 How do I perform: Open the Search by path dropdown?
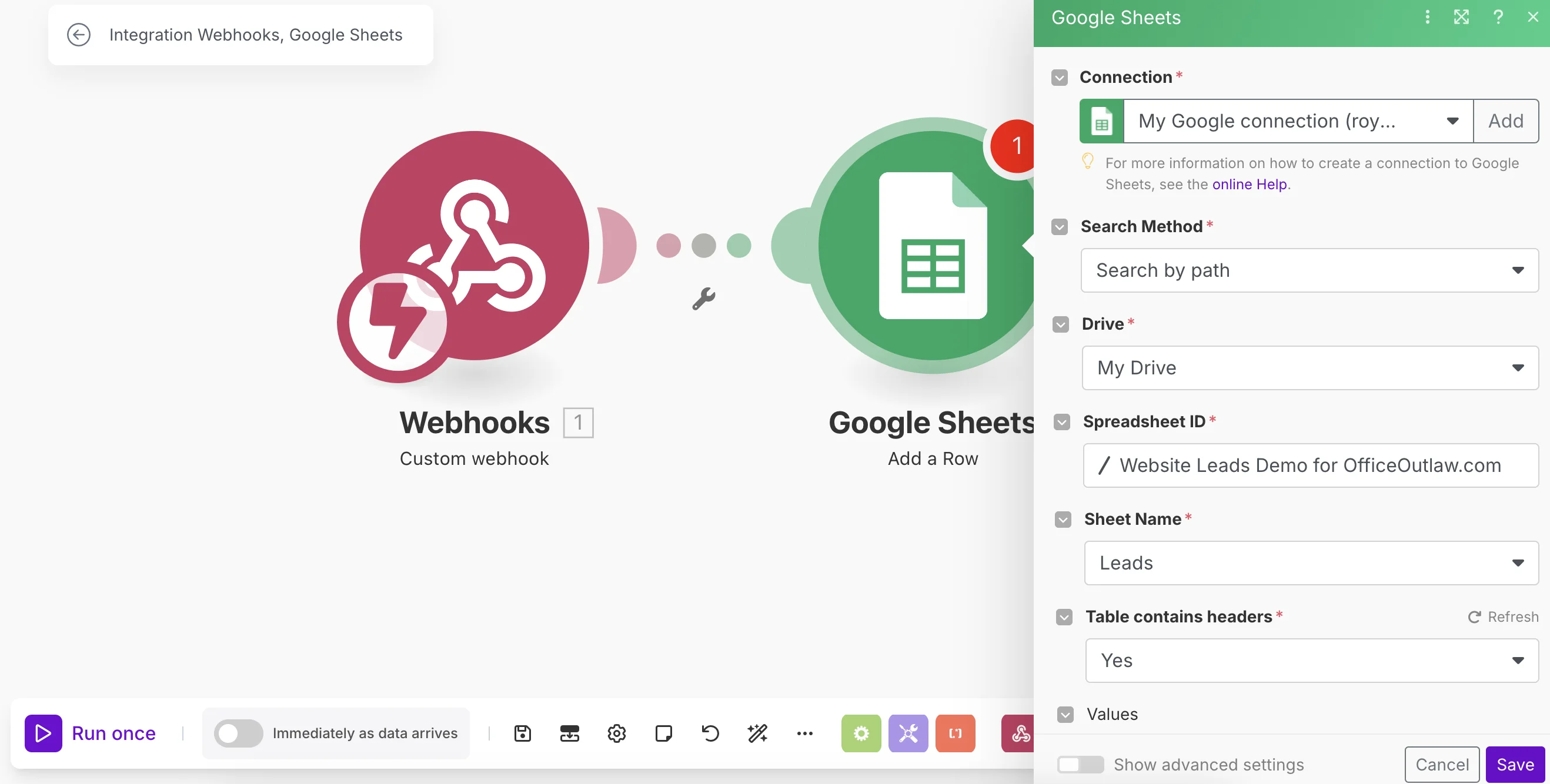[1310, 270]
